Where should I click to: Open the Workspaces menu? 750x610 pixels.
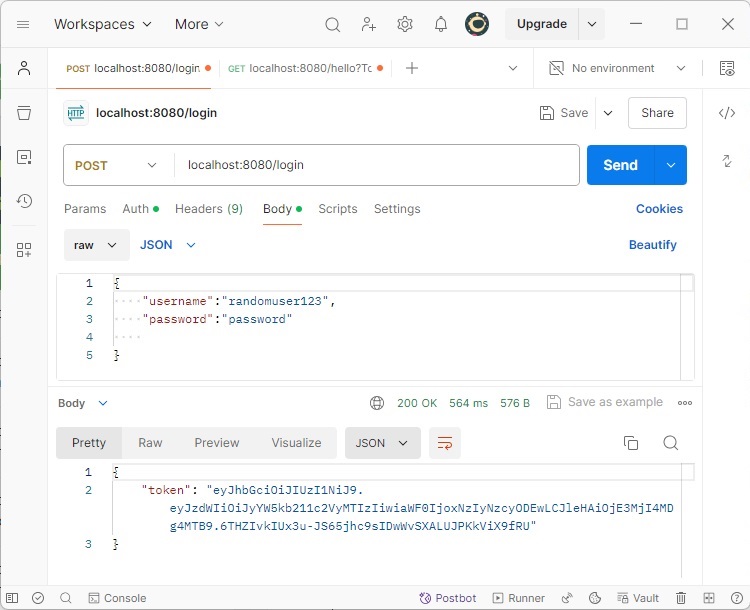[x=102, y=24]
